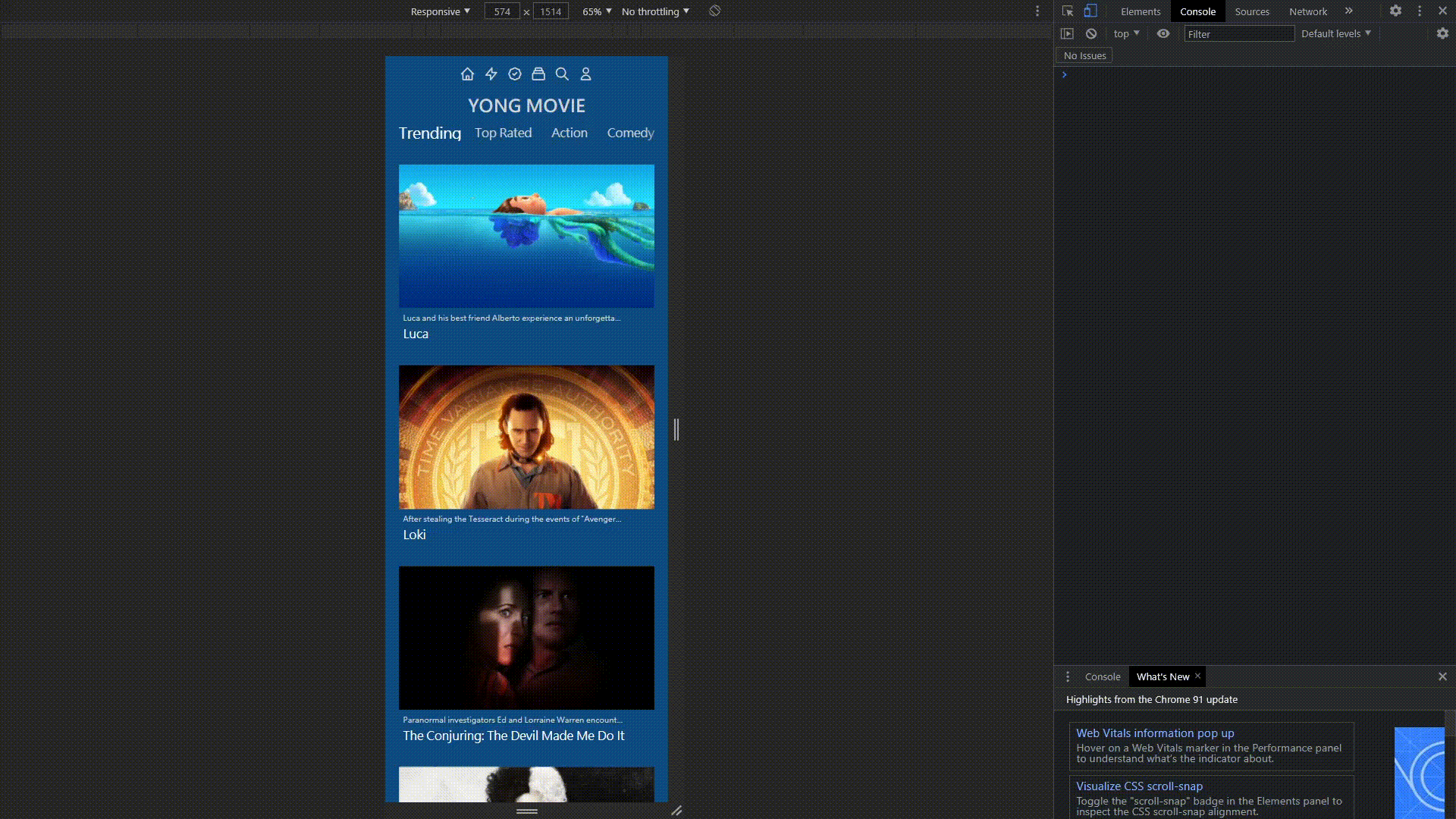1456x819 pixels.
Task: Click the console Filter input field
Action: point(1238,34)
